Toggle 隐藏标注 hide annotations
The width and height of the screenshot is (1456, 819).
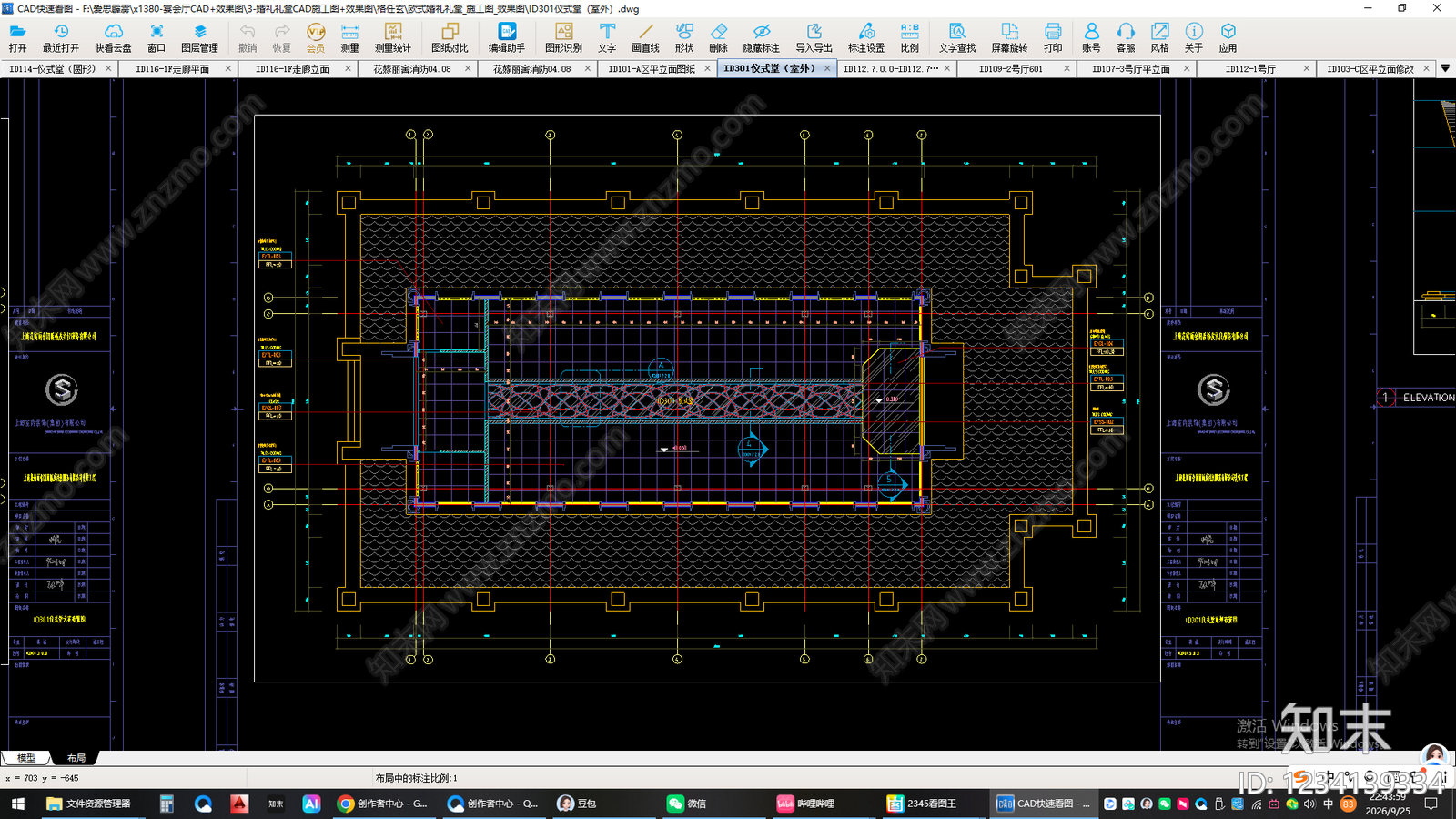point(762,37)
